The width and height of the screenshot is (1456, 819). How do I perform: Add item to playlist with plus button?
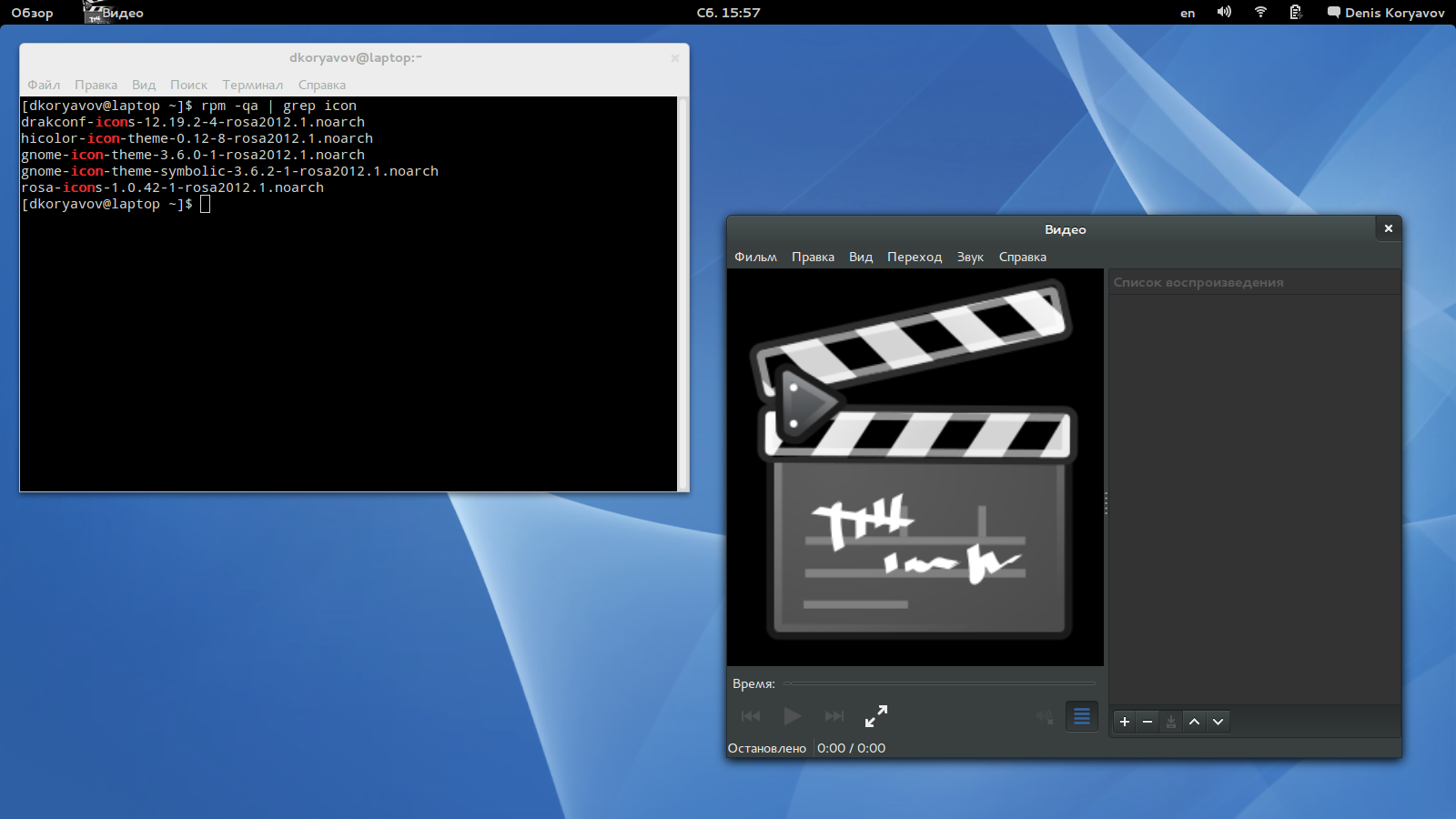click(x=1125, y=722)
